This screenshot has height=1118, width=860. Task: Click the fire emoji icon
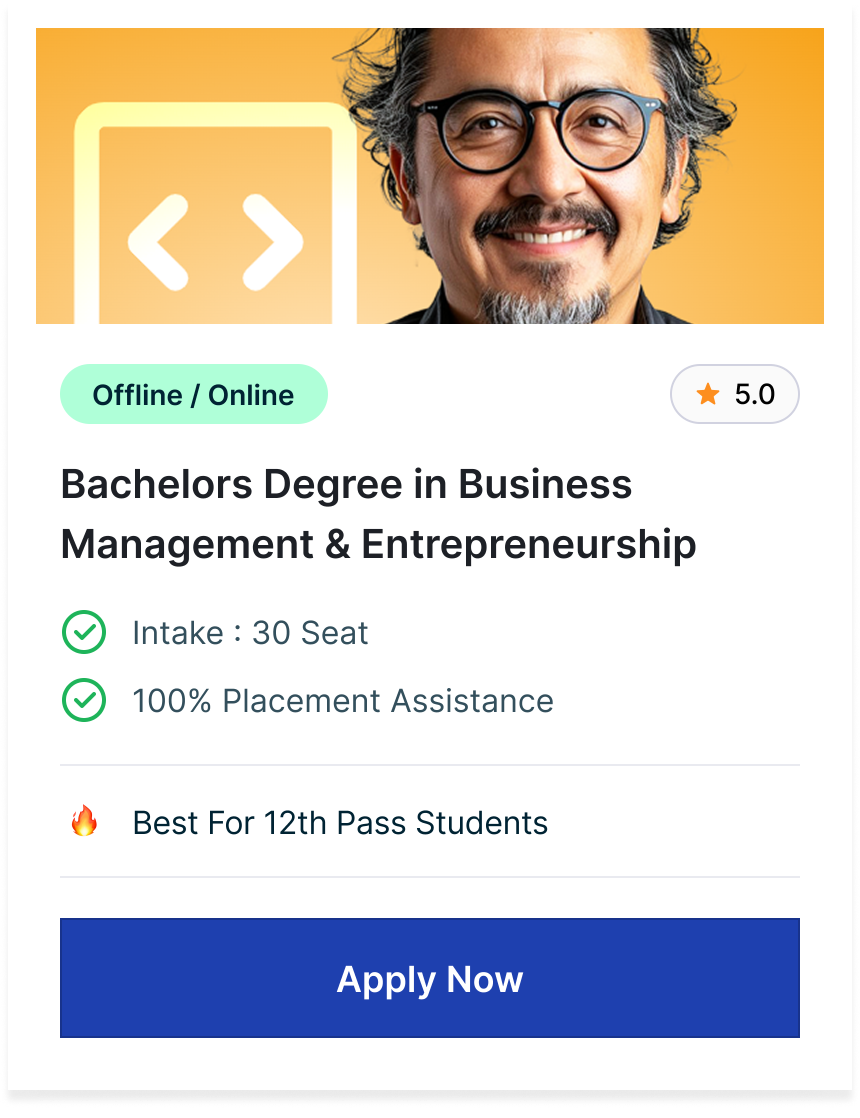click(x=84, y=822)
